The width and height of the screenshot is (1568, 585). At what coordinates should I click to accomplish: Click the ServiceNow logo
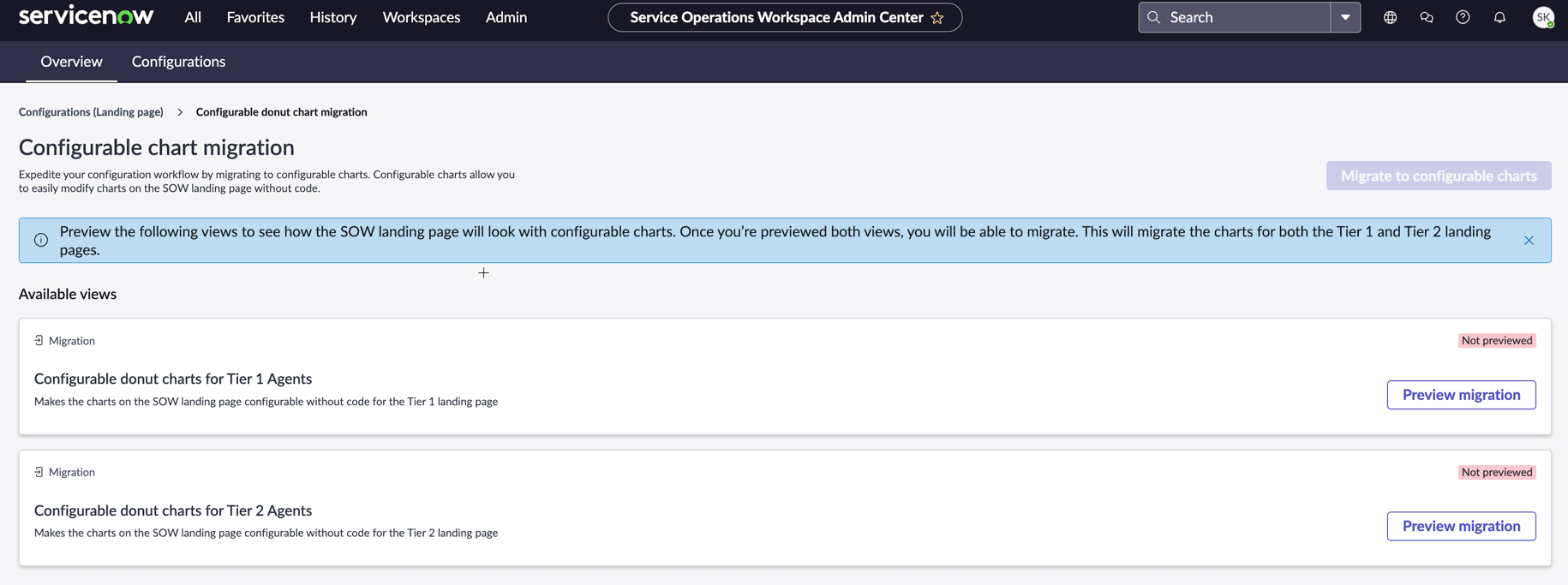[x=86, y=16]
